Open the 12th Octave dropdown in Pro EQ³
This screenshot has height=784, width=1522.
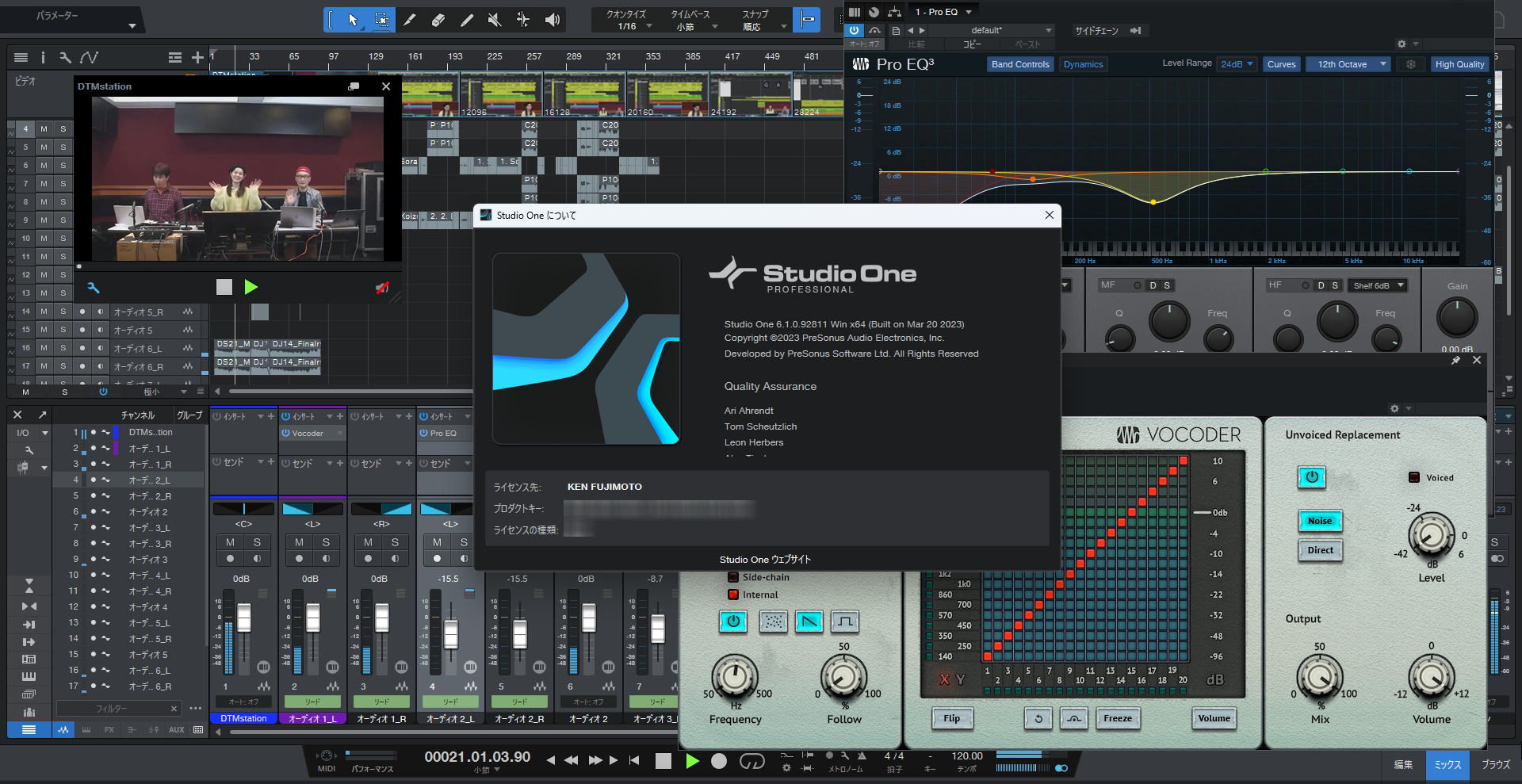1348,64
